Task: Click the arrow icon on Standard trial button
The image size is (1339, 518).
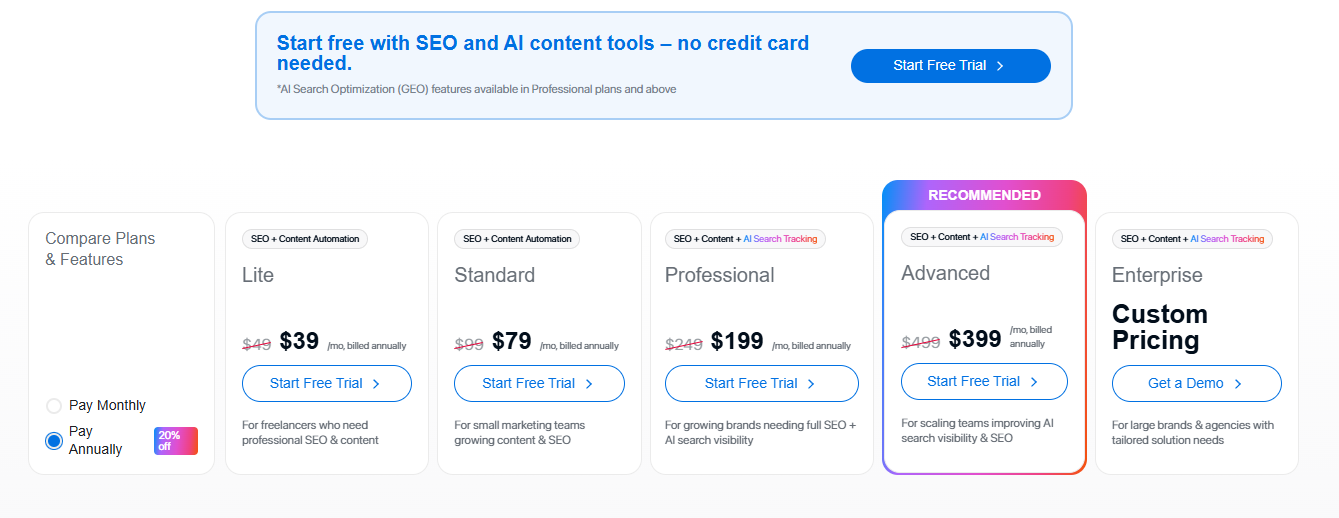Action: point(589,384)
